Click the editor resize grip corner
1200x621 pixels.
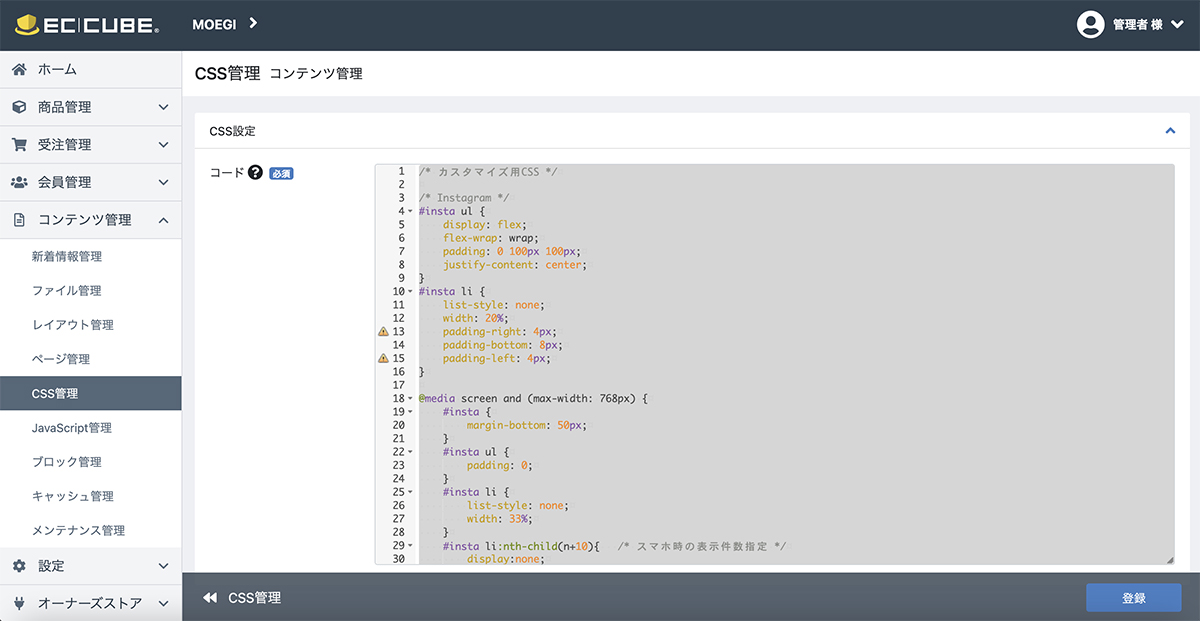(x=1170, y=560)
